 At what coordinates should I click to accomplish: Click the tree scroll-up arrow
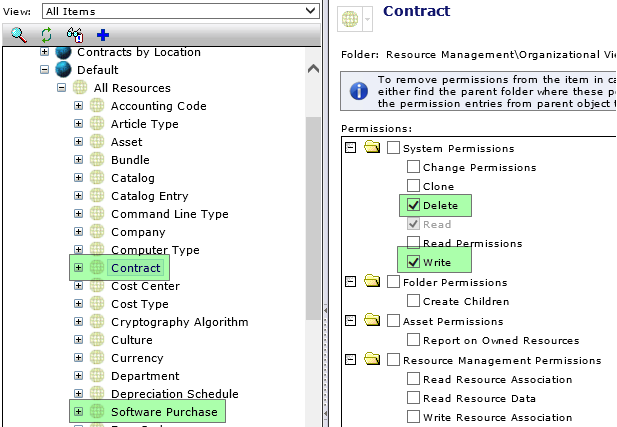tap(313, 69)
